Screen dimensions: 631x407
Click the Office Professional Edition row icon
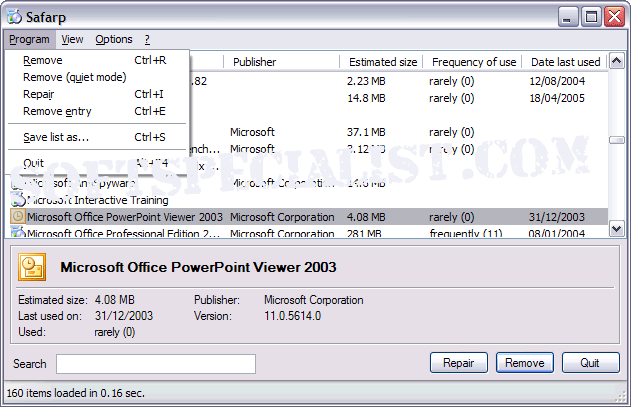(18, 232)
